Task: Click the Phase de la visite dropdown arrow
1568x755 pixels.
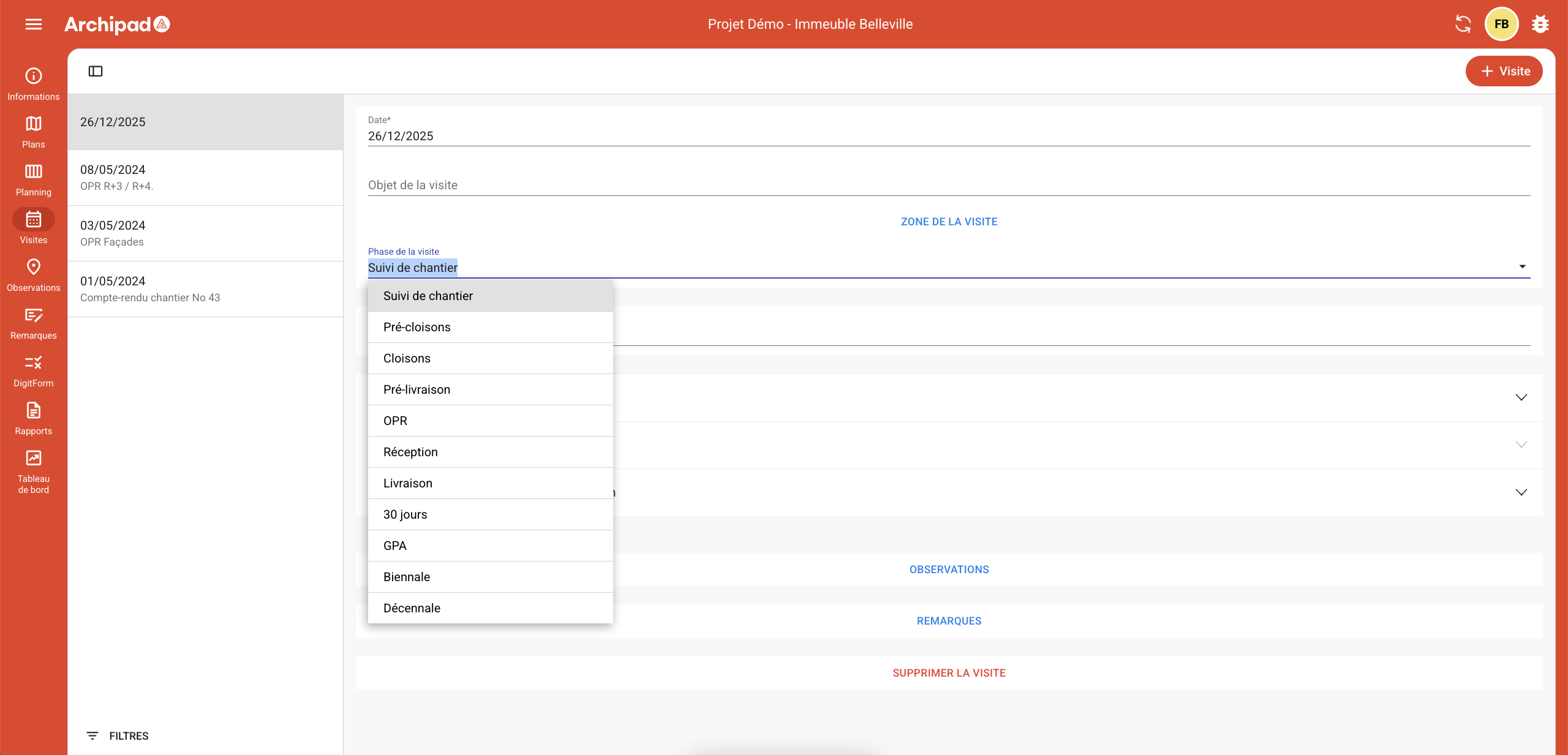Action: coord(1522,267)
